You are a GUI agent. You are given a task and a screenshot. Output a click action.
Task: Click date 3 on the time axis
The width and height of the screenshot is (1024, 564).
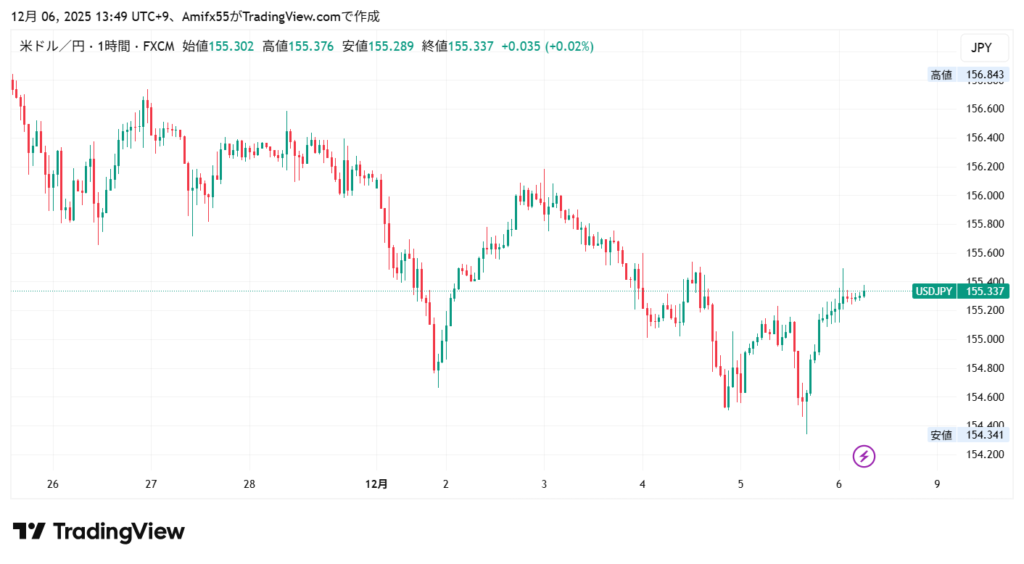pos(544,484)
